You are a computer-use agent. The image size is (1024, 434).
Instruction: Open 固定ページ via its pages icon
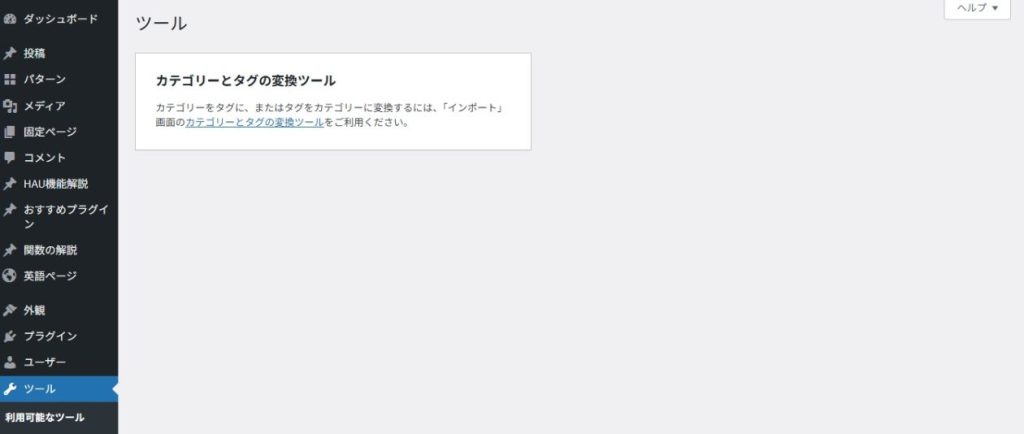[9, 132]
